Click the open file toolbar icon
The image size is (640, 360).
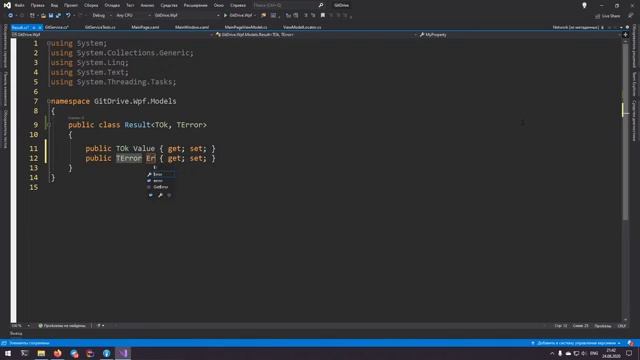(x=43, y=16)
